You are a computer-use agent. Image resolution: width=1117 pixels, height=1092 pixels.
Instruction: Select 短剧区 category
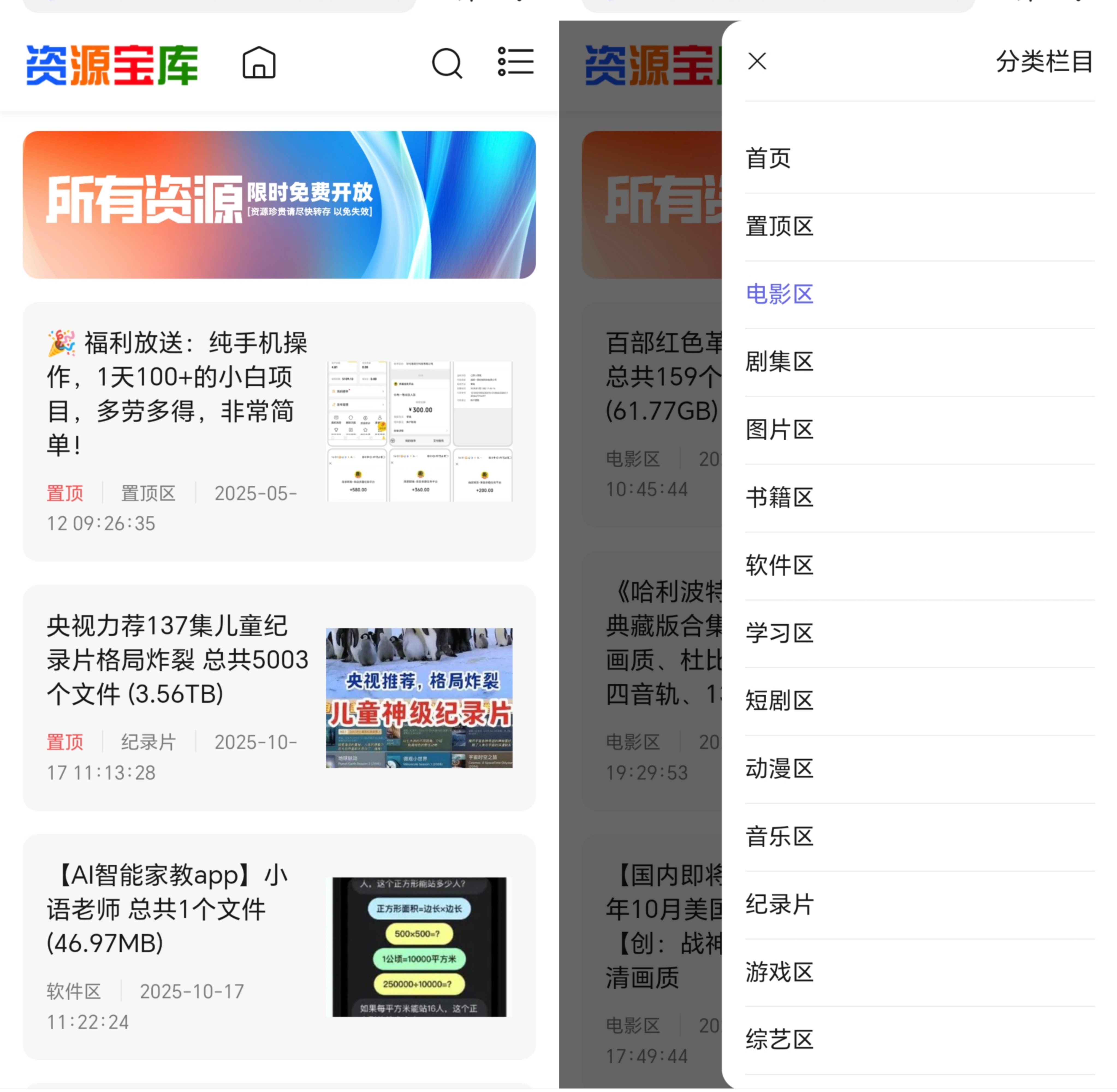[779, 700]
